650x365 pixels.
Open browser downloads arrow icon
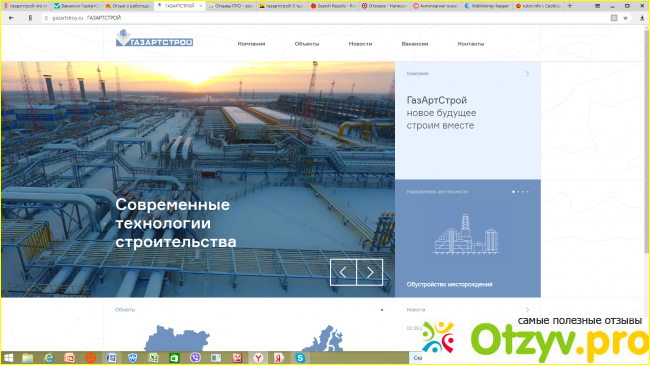642,18
